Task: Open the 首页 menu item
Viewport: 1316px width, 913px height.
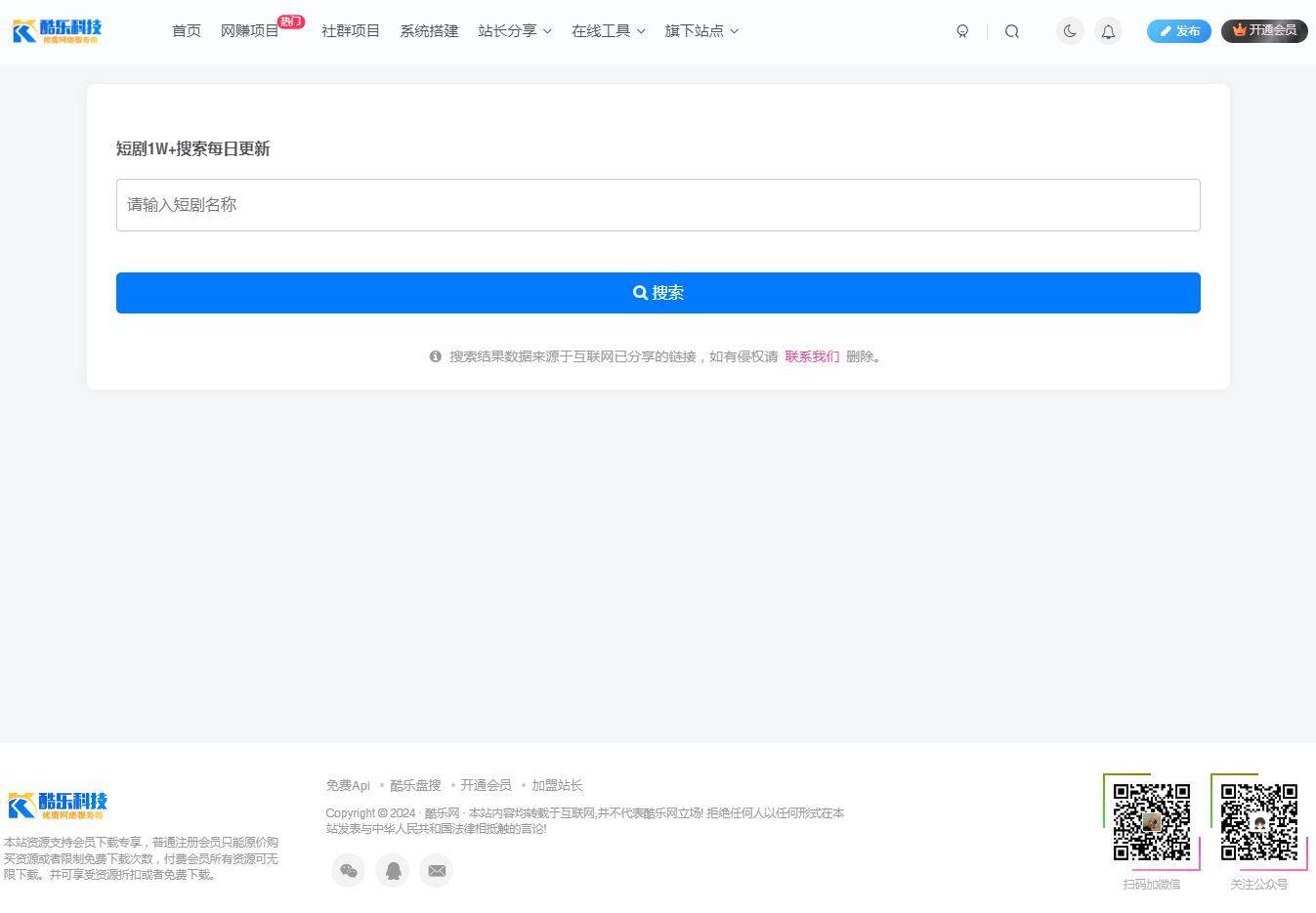Action: coord(187,31)
